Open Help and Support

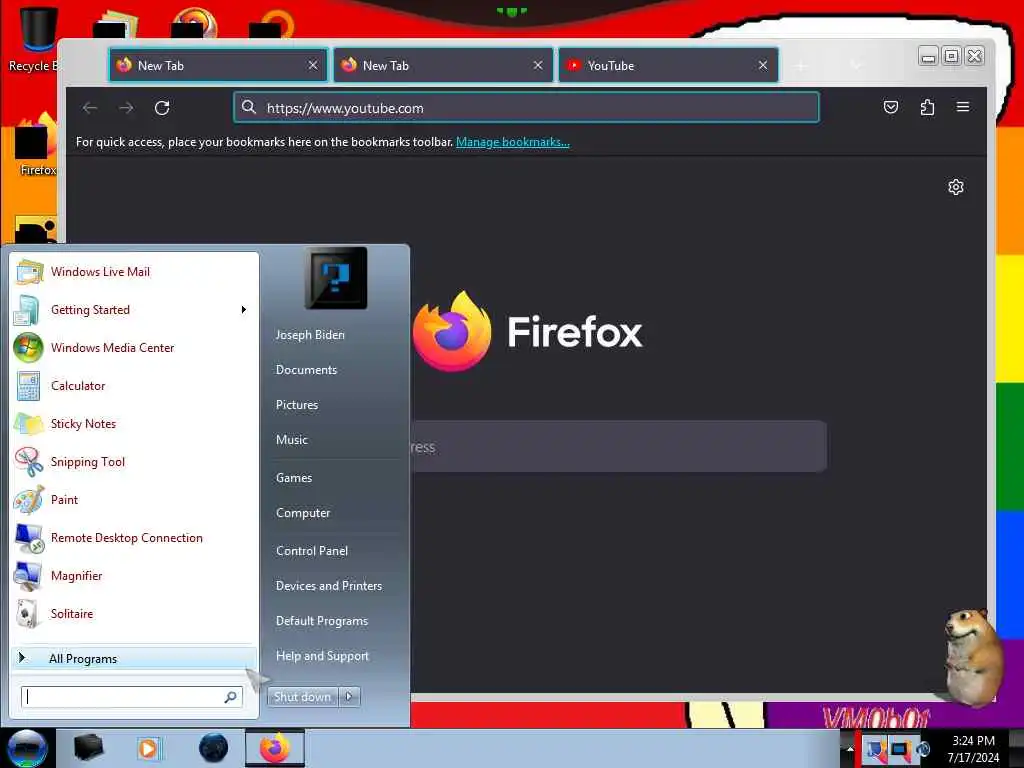[322, 656]
